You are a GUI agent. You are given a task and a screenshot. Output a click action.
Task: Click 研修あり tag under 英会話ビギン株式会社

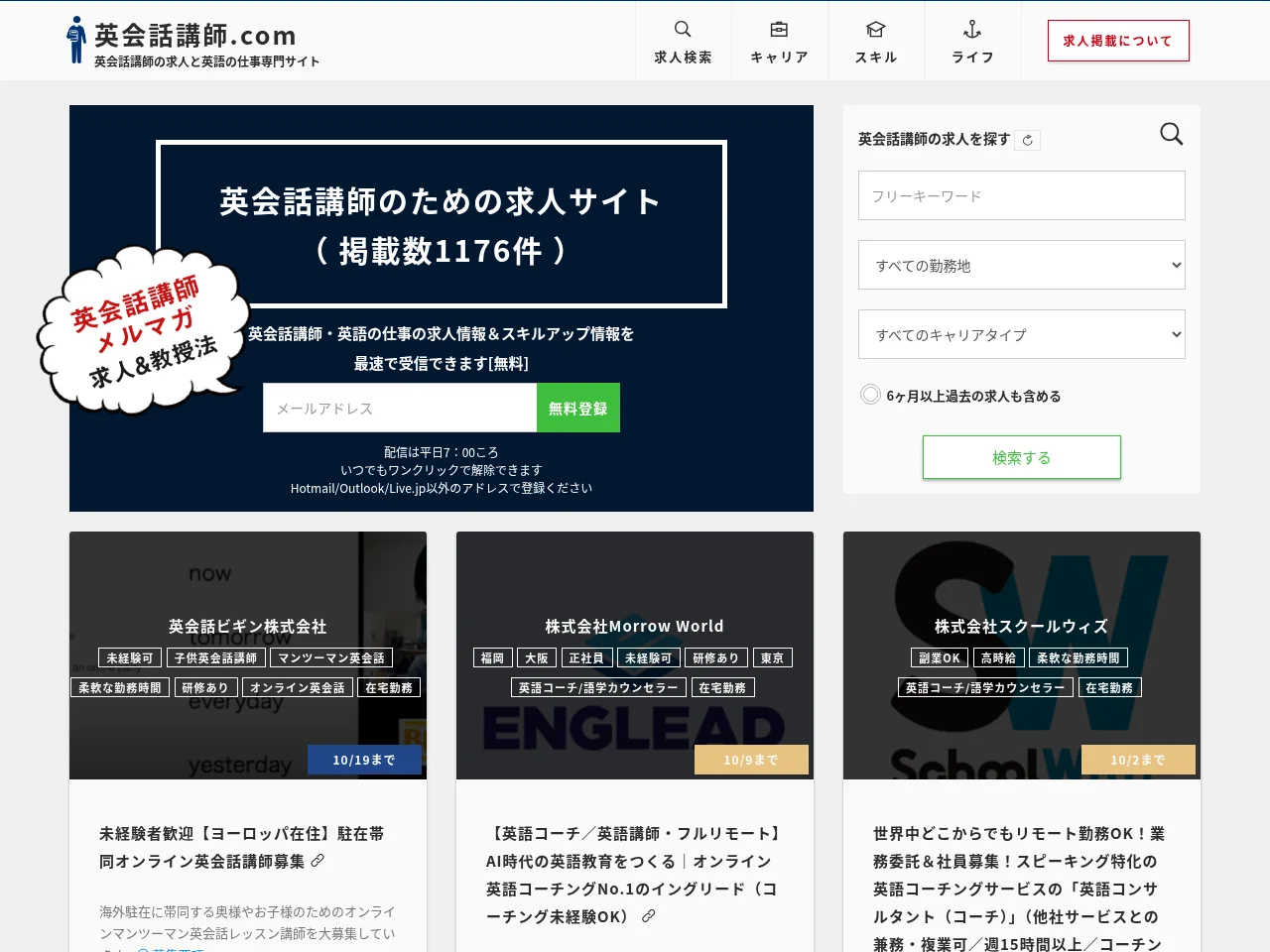pyautogui.click(x=205, y=687)
